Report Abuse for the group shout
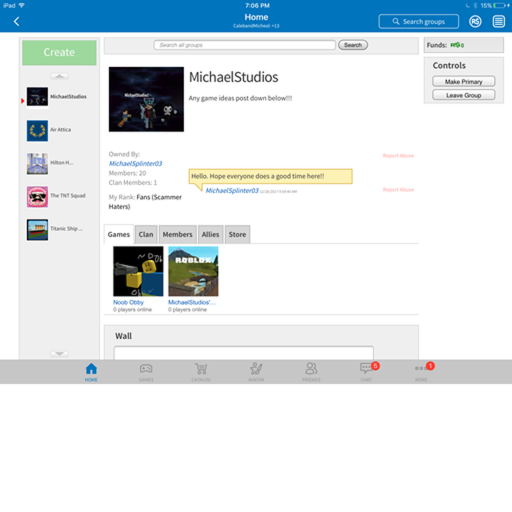 pyautogui.click(x=398, y=190)
